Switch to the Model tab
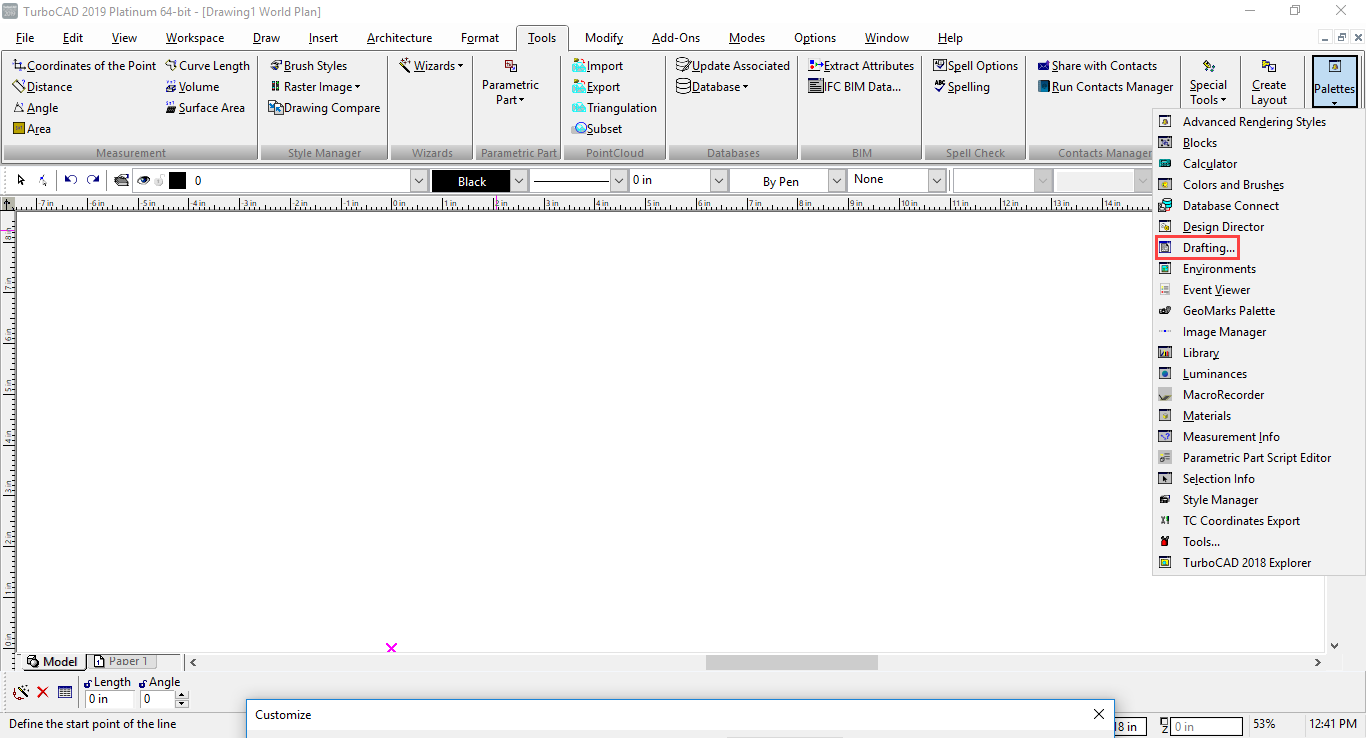 52,661
